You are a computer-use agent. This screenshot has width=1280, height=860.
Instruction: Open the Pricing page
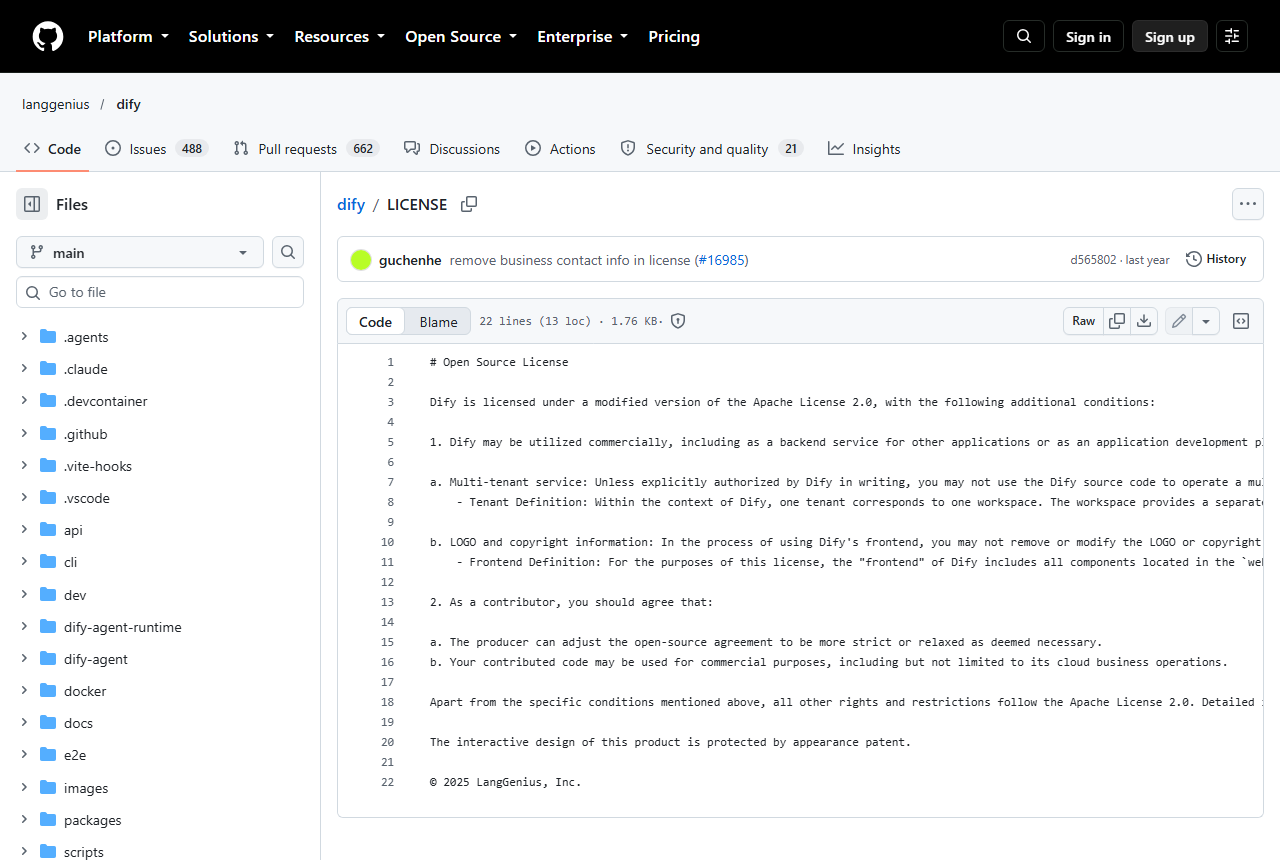tap(674, 36)
